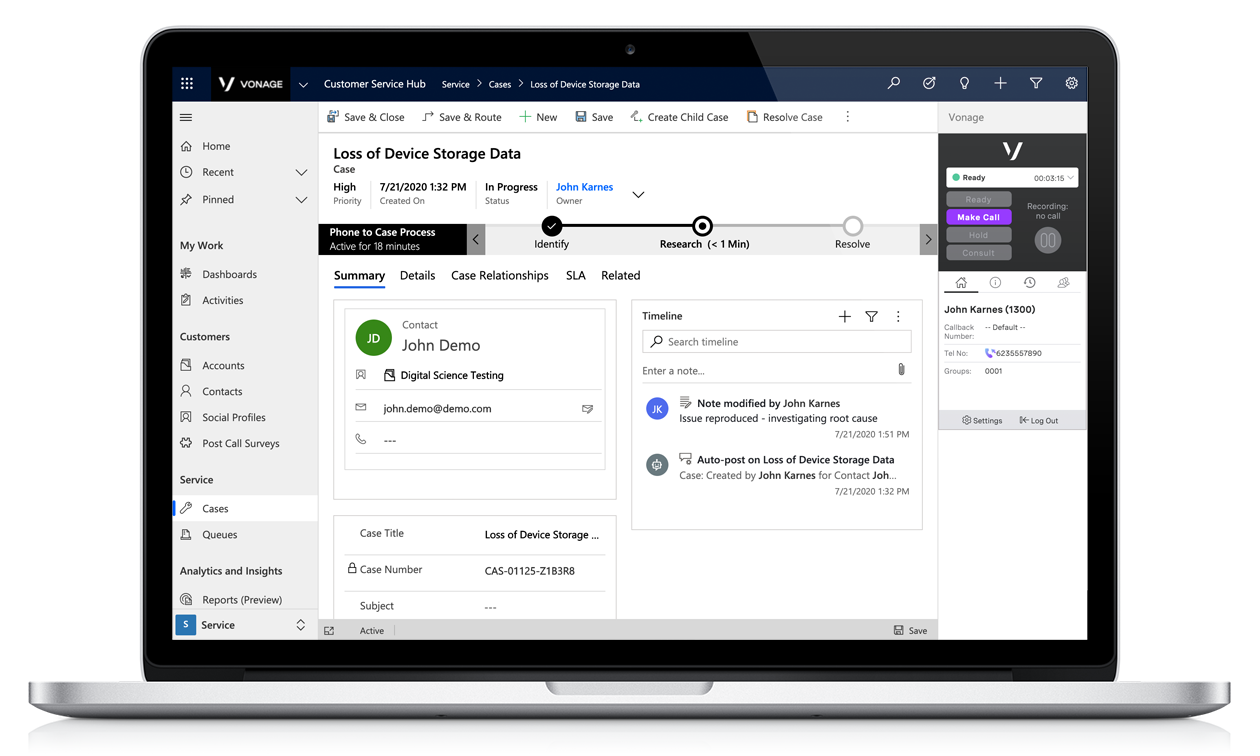Open the timeline filter funnel
The image size is (1260, 756).
[872, 316]
